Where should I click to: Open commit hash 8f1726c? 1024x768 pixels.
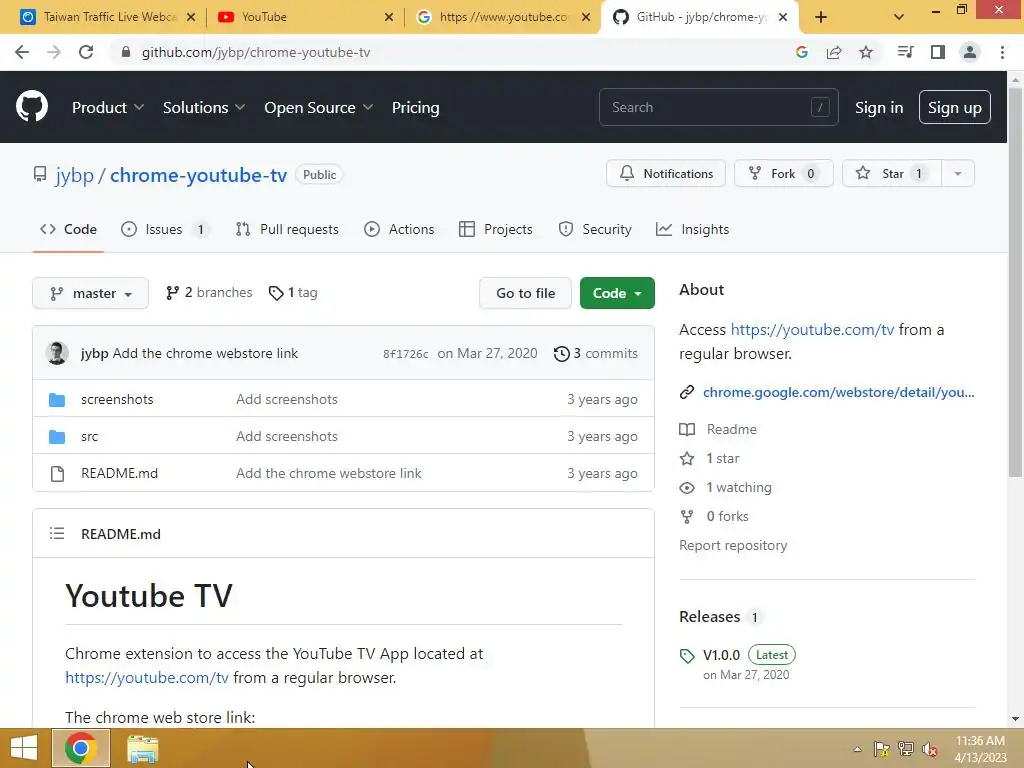406,354
